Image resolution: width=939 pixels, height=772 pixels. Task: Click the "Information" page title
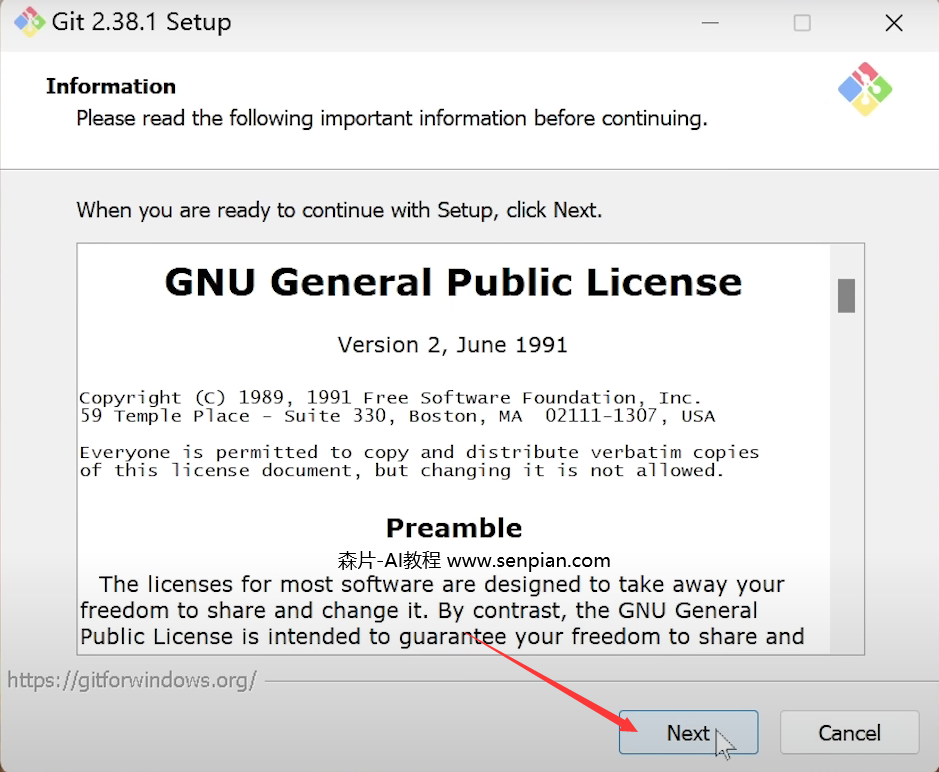point(110,86)
